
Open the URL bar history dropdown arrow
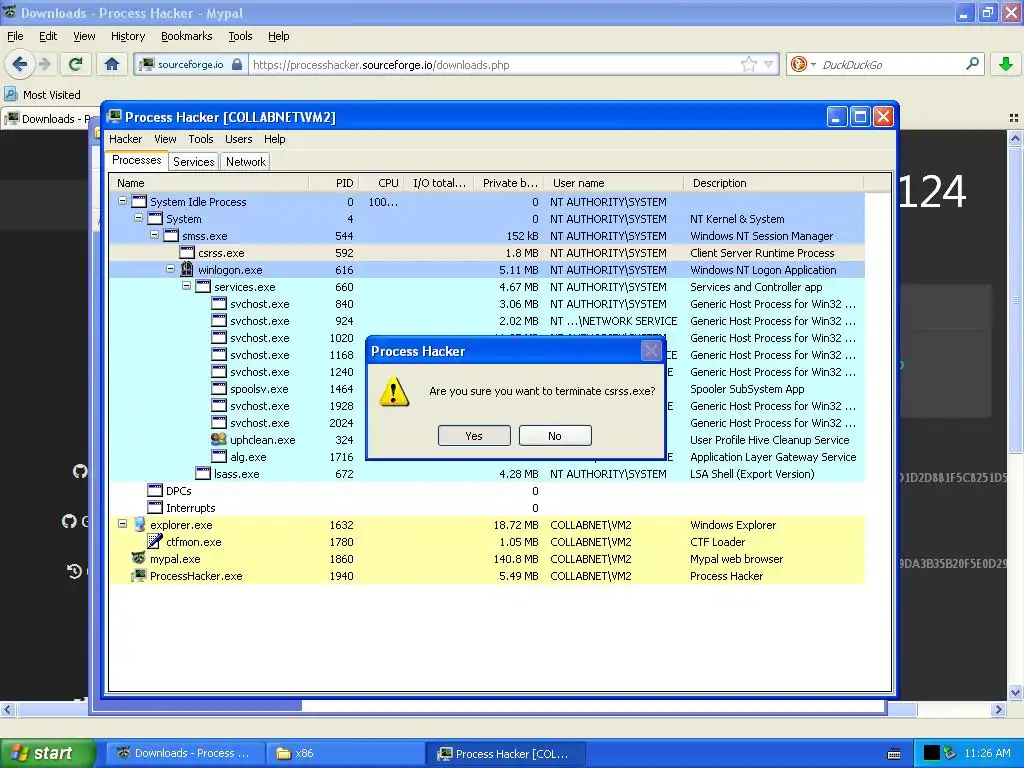click(769, 64)
